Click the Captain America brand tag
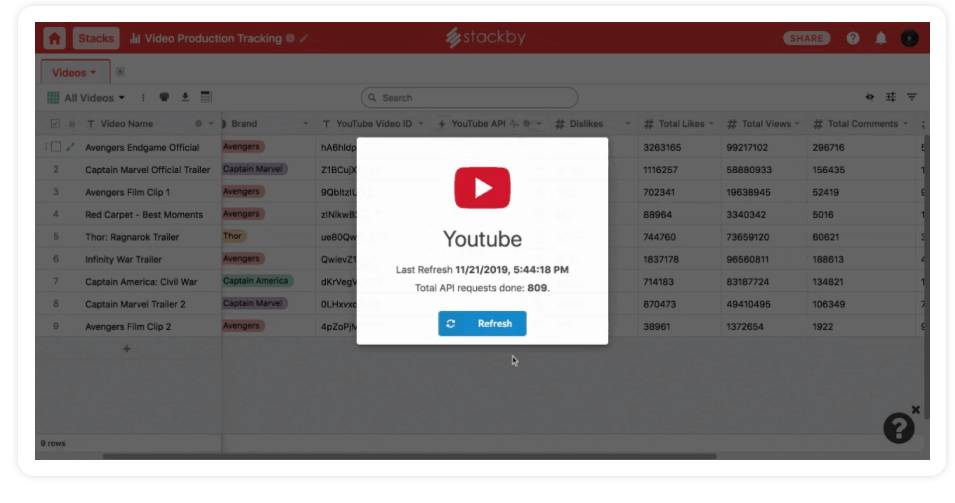This screenshot has width=955, height=503. point(256,281)
